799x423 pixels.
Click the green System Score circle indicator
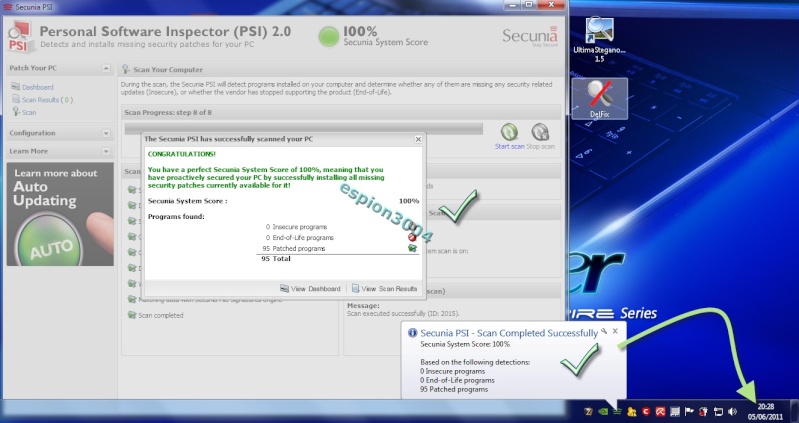point(329,37)
